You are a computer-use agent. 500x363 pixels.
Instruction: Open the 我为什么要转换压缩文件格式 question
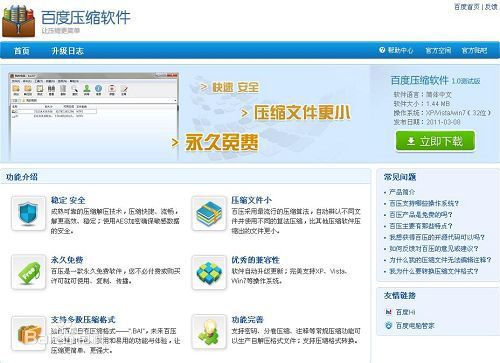[434, 271]
